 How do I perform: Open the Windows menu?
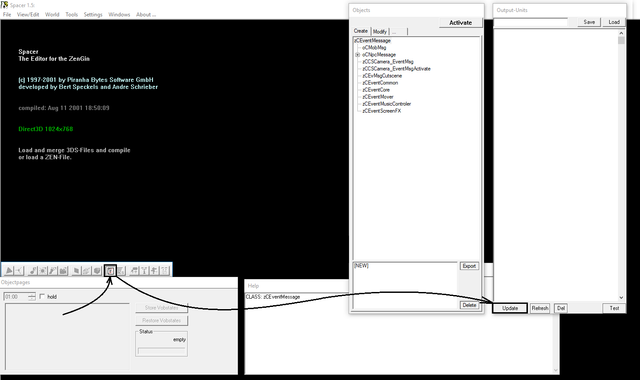119,14
